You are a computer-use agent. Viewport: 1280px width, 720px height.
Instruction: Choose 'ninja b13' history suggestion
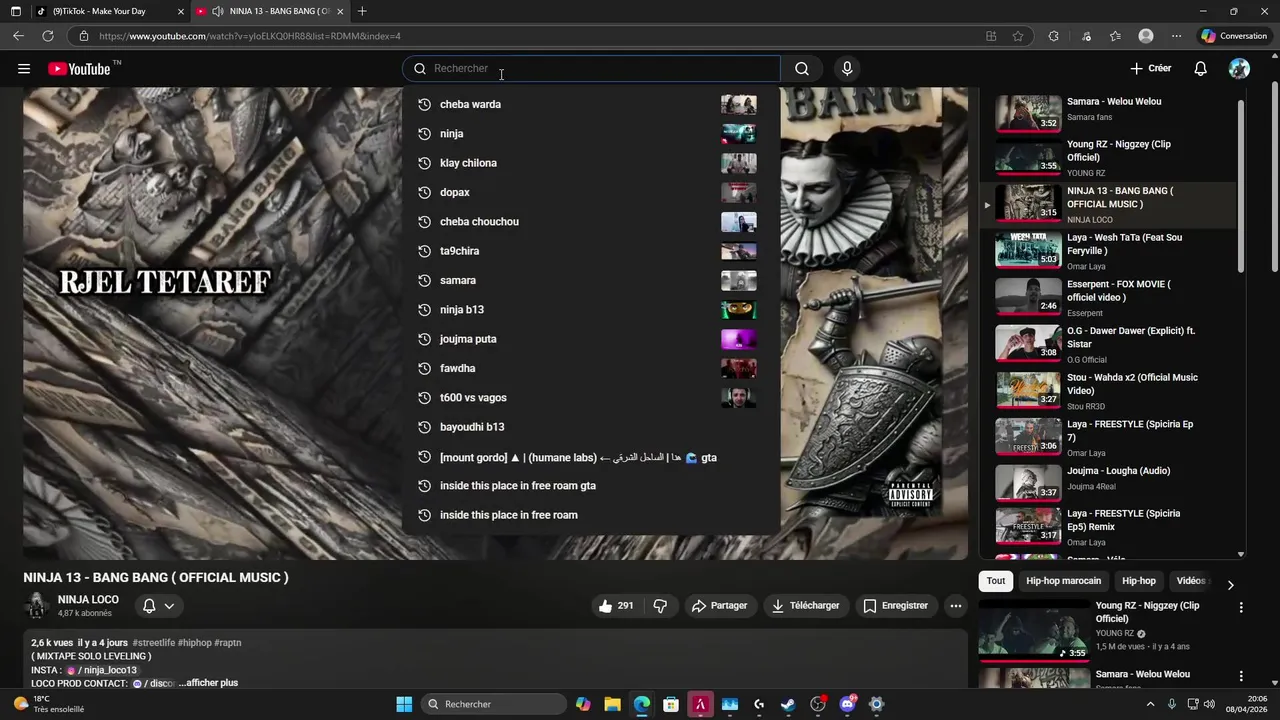(x=590, y=310)
